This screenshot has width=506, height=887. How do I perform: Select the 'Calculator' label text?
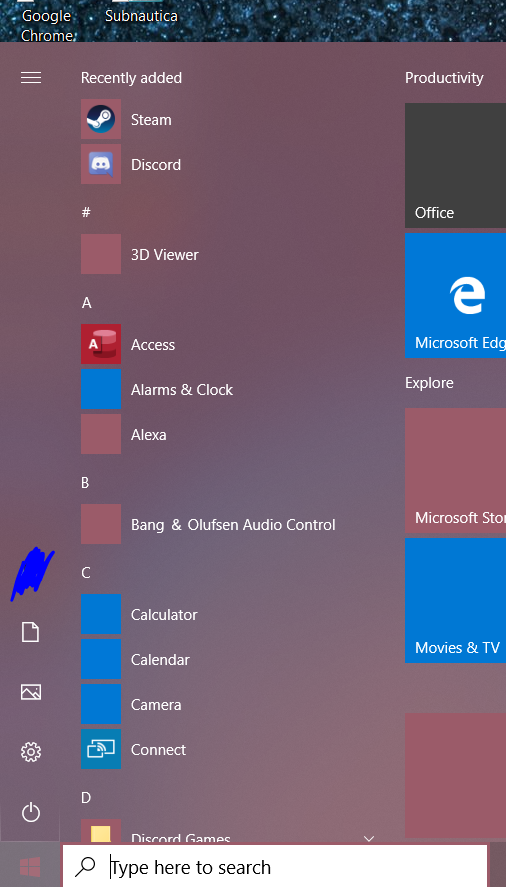click(164, 614)
